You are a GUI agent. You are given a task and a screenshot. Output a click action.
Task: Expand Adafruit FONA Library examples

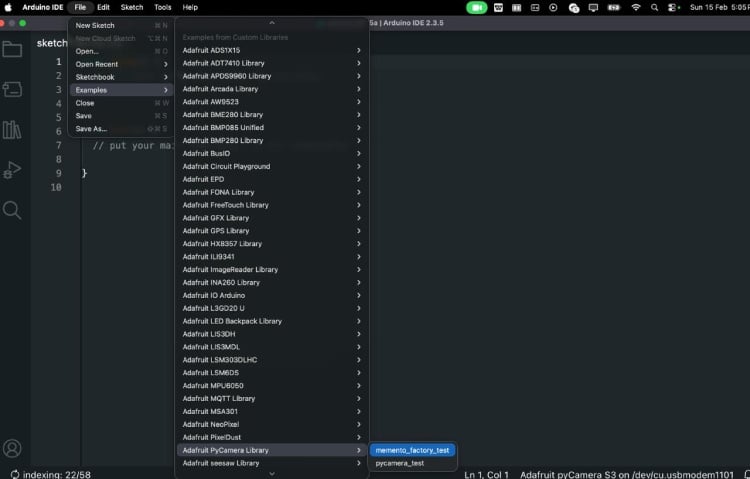[272, 192]
